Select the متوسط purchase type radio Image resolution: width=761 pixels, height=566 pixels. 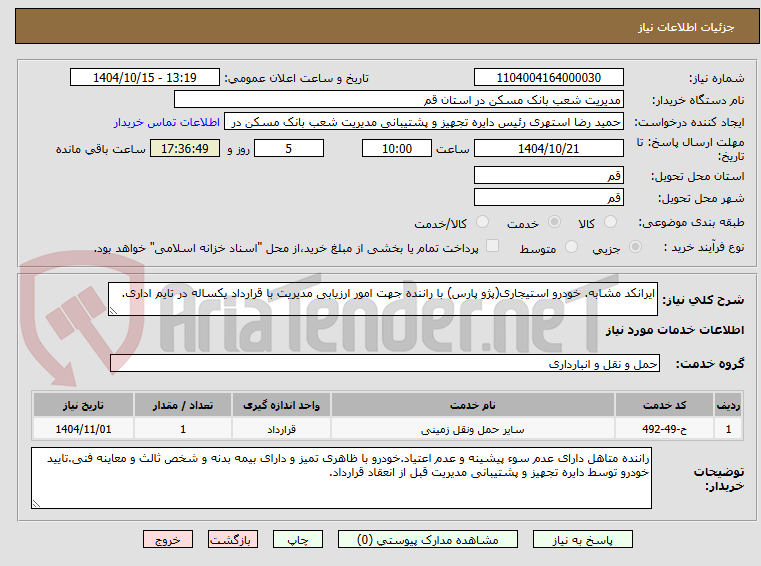[x=571, y=247]
